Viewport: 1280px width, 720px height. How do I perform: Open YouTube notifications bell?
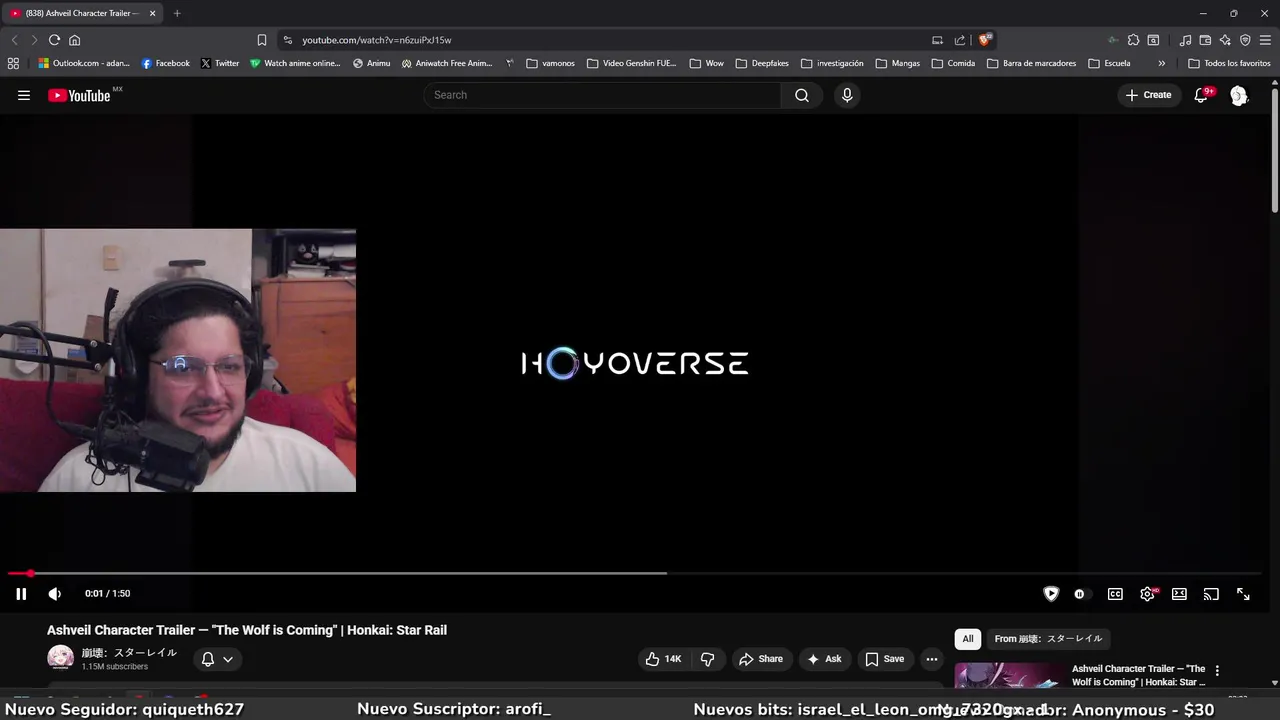click(1201, 95)
